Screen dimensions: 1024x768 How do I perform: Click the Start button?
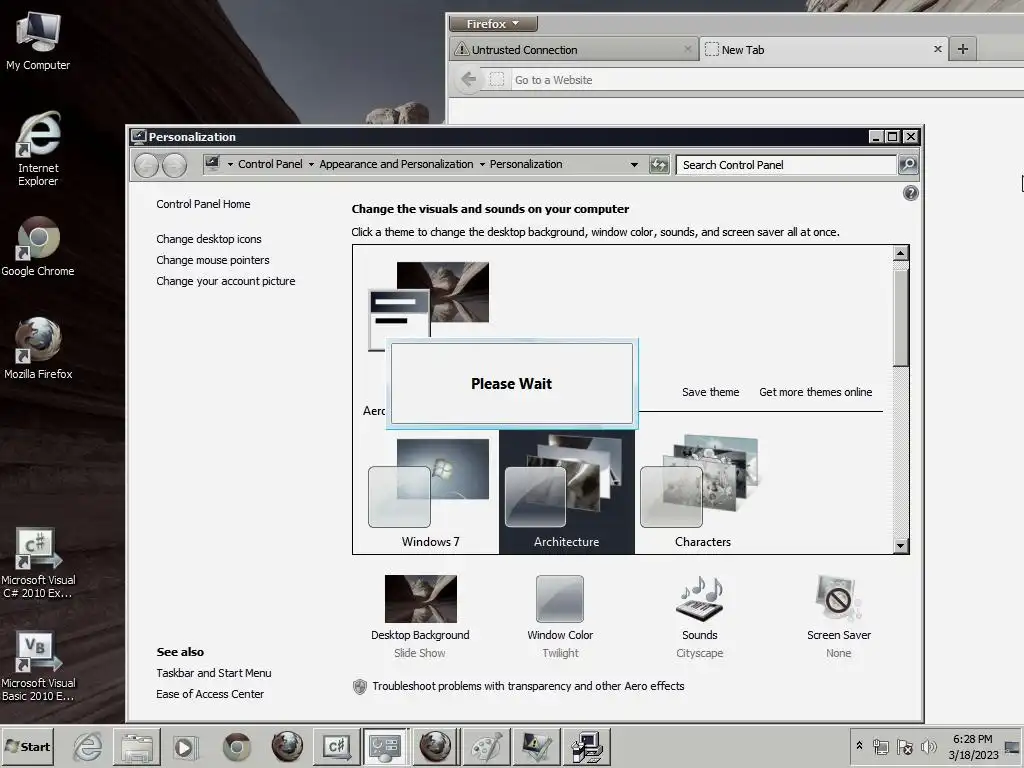(27, 746)
